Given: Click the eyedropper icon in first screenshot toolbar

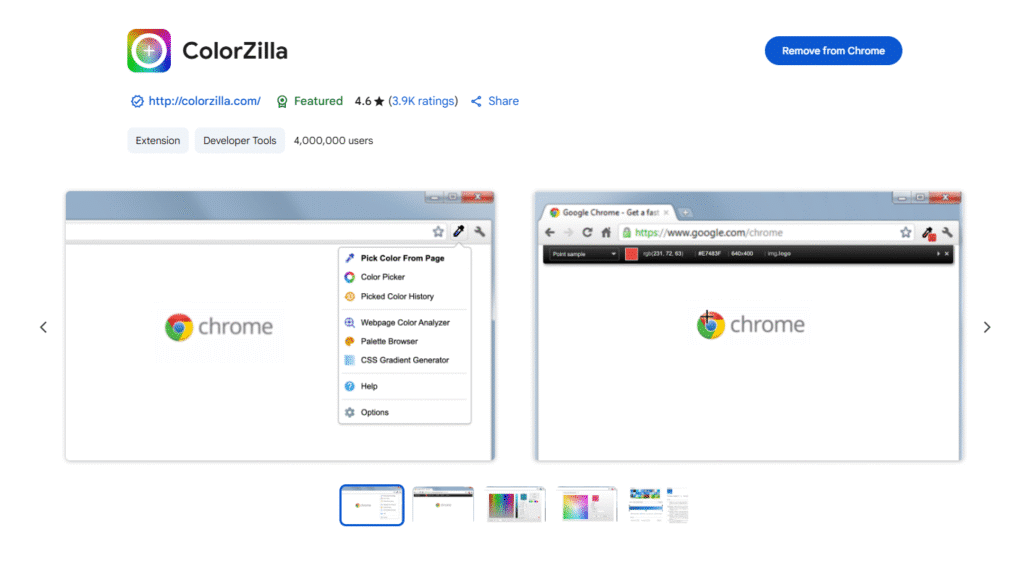Looking at the screenshot, I should (459, 231).
